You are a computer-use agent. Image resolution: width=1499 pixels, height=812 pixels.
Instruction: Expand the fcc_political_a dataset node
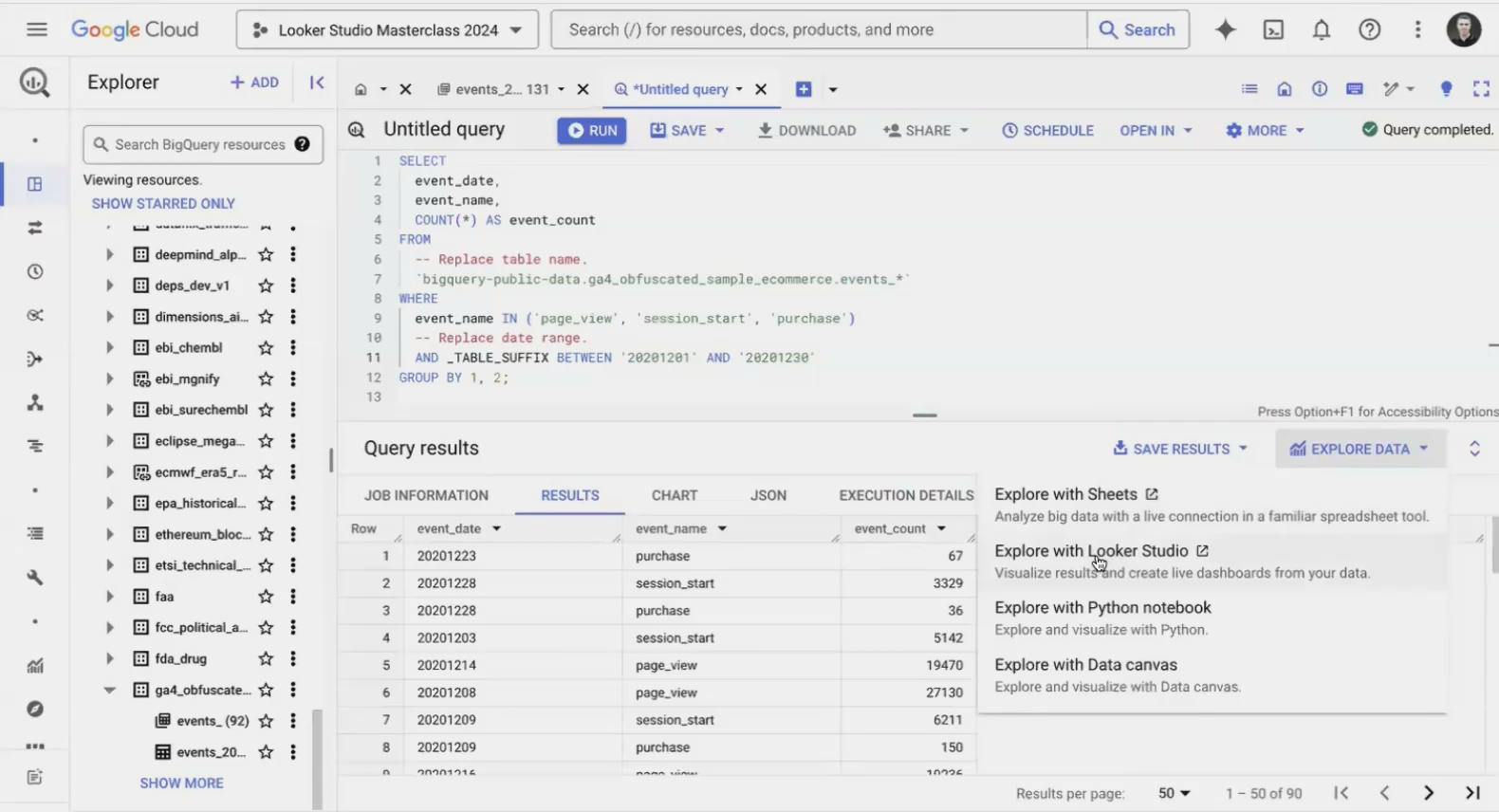pyautogui.click(x=109, y=627)
